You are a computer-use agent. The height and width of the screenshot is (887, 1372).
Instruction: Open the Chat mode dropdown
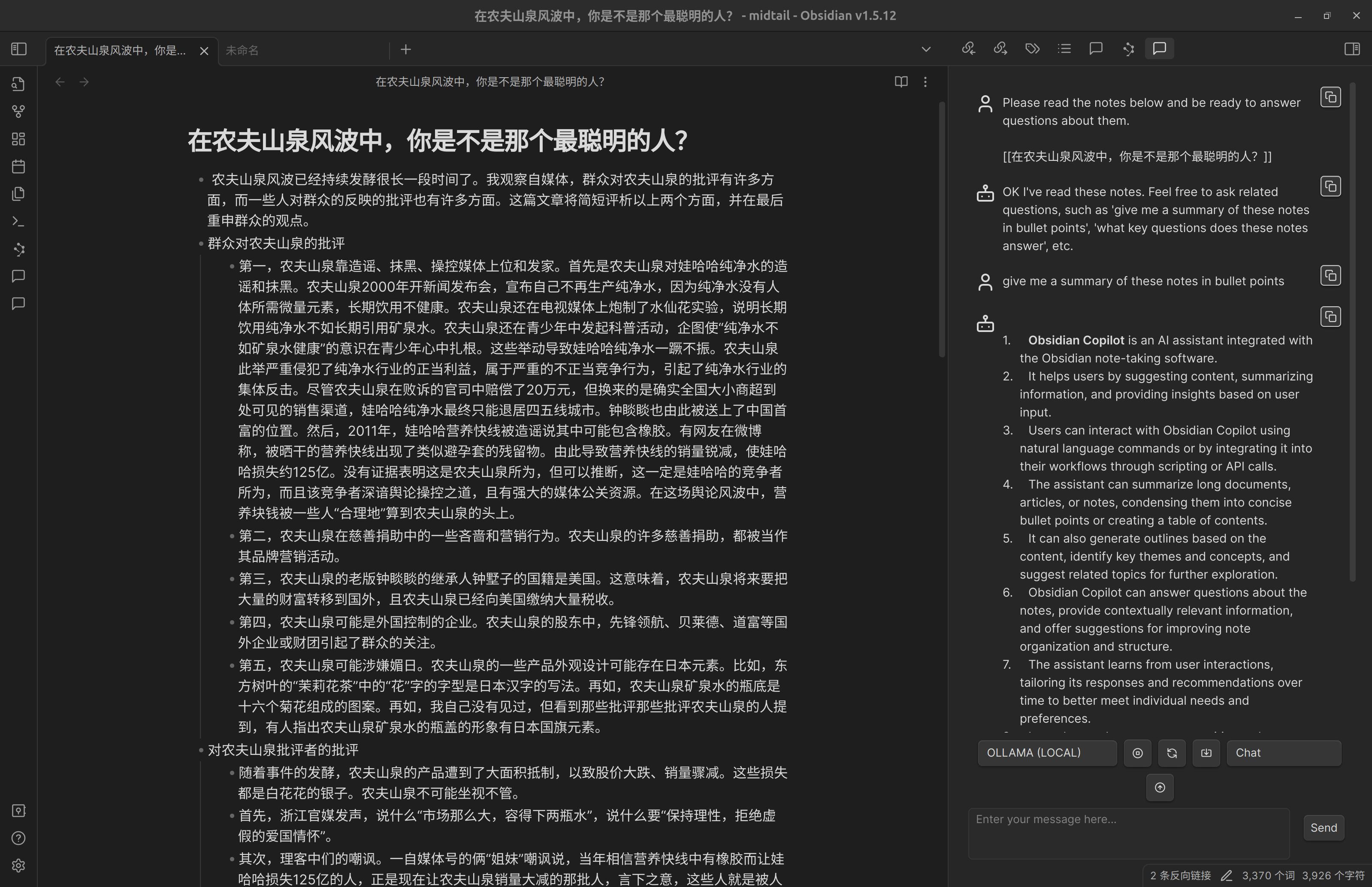coord(1284,753)
